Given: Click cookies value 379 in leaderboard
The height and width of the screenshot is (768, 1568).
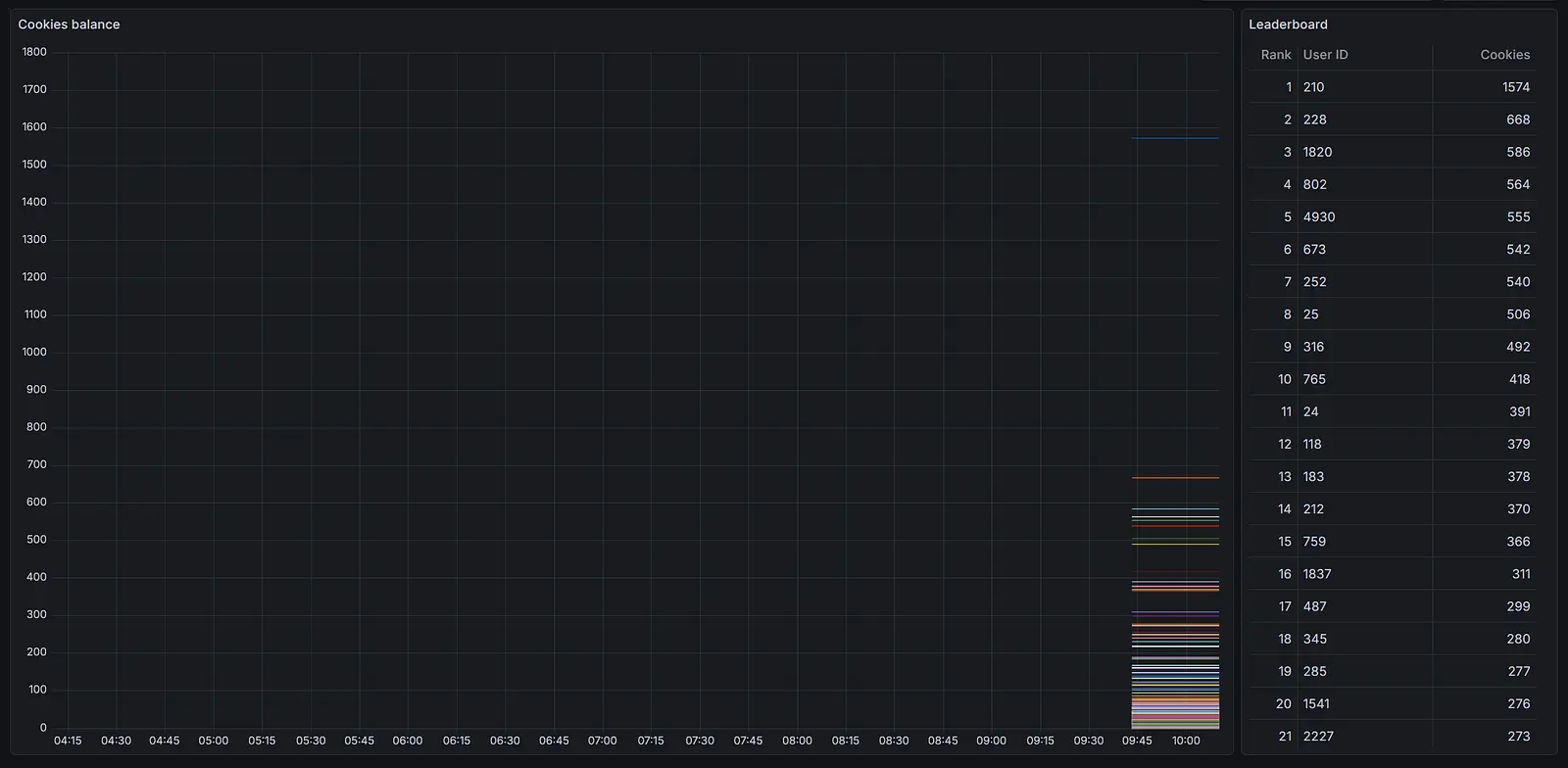Looking at the screenshot, I should click(x=1518, y=444).
